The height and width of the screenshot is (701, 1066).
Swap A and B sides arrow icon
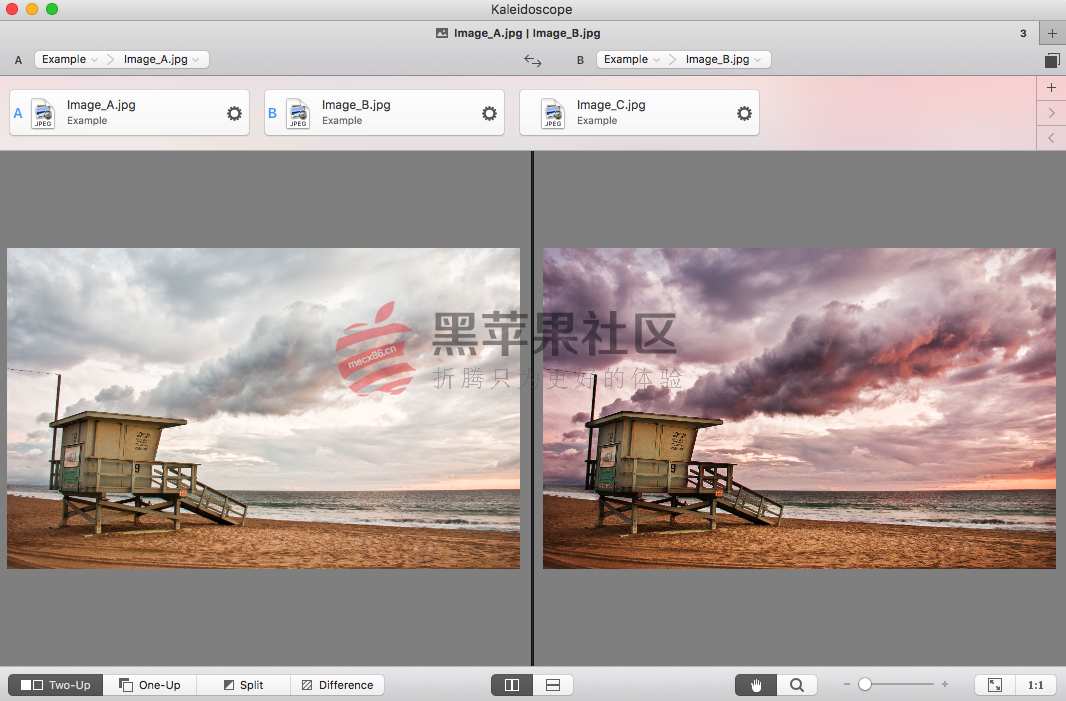pos(532,61)
